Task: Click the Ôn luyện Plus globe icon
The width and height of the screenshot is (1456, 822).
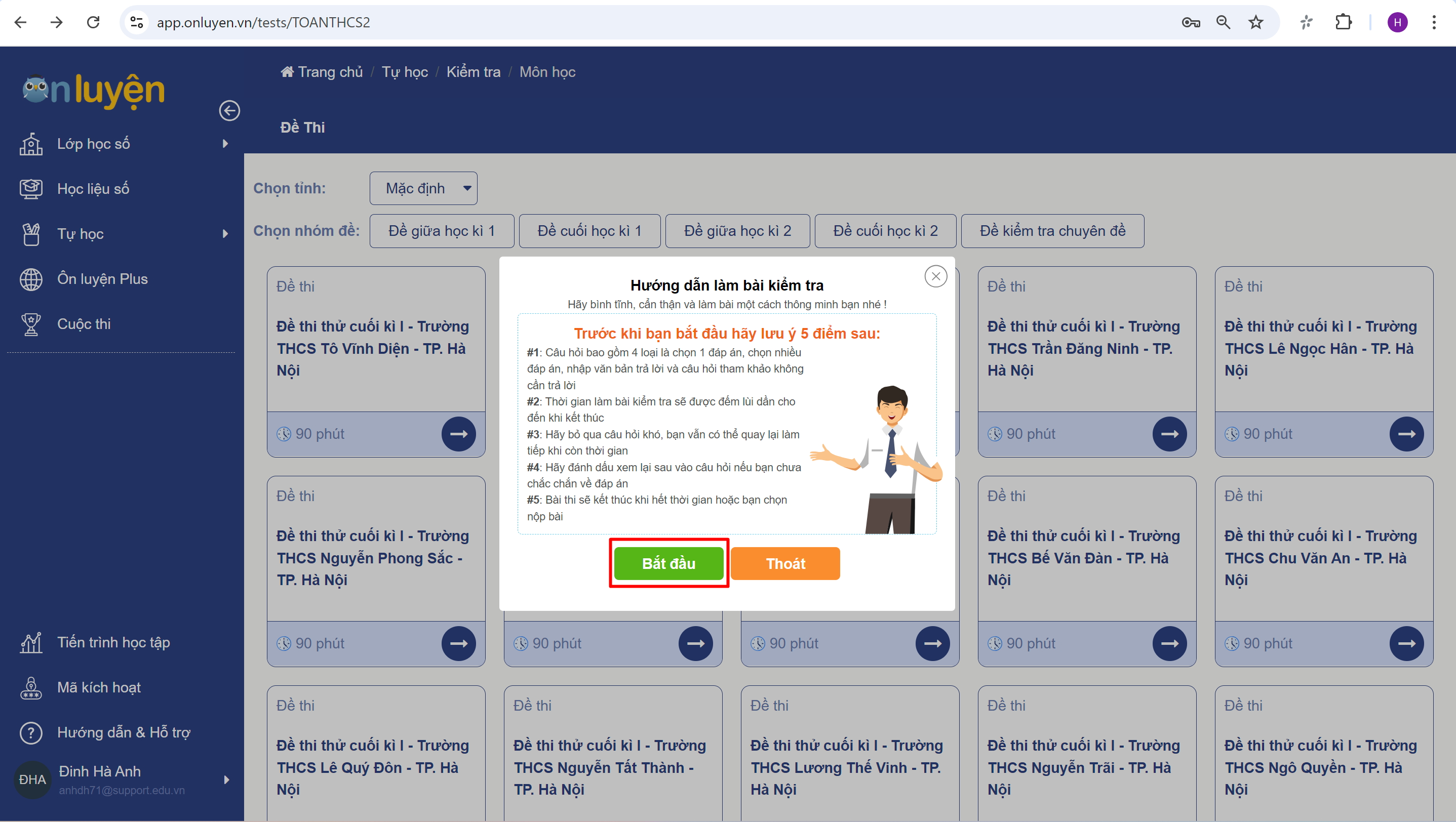Action: pos(31,279)
